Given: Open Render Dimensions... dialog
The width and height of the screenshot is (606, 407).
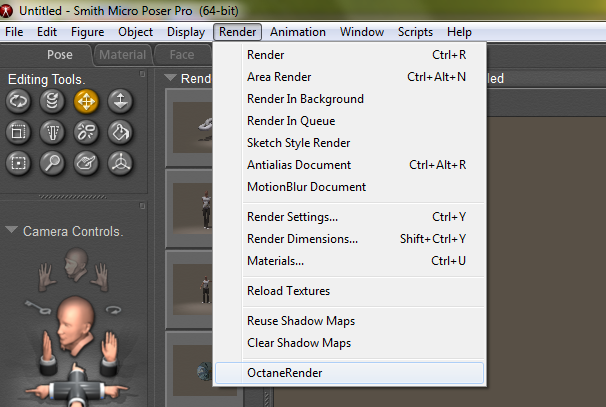Looking at the screenshot, I should pos(349,239).
